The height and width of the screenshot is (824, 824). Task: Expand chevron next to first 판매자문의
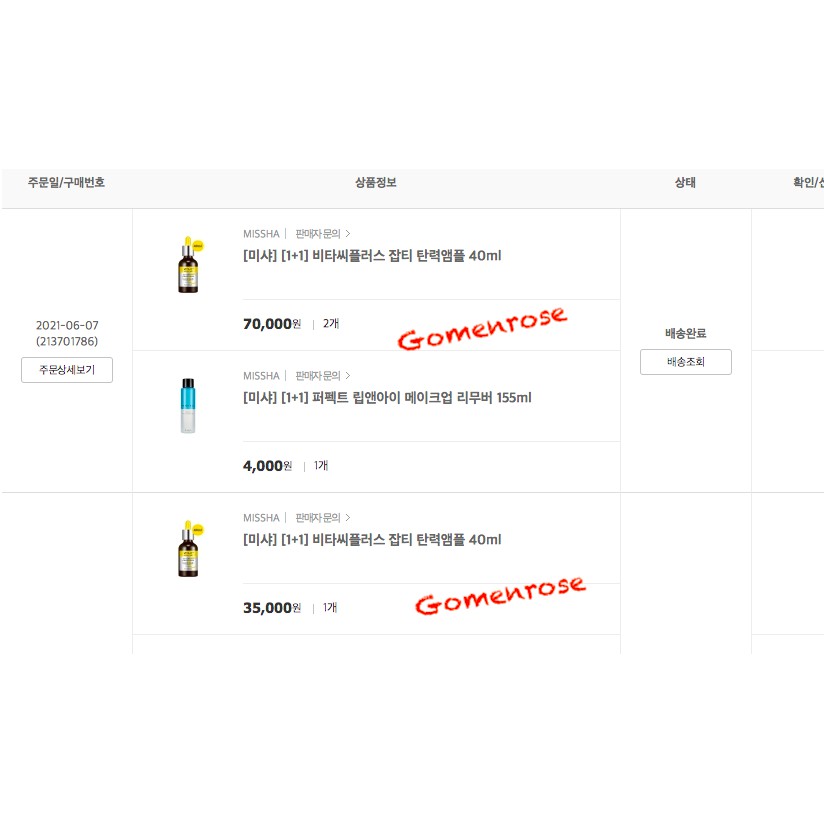348,234
